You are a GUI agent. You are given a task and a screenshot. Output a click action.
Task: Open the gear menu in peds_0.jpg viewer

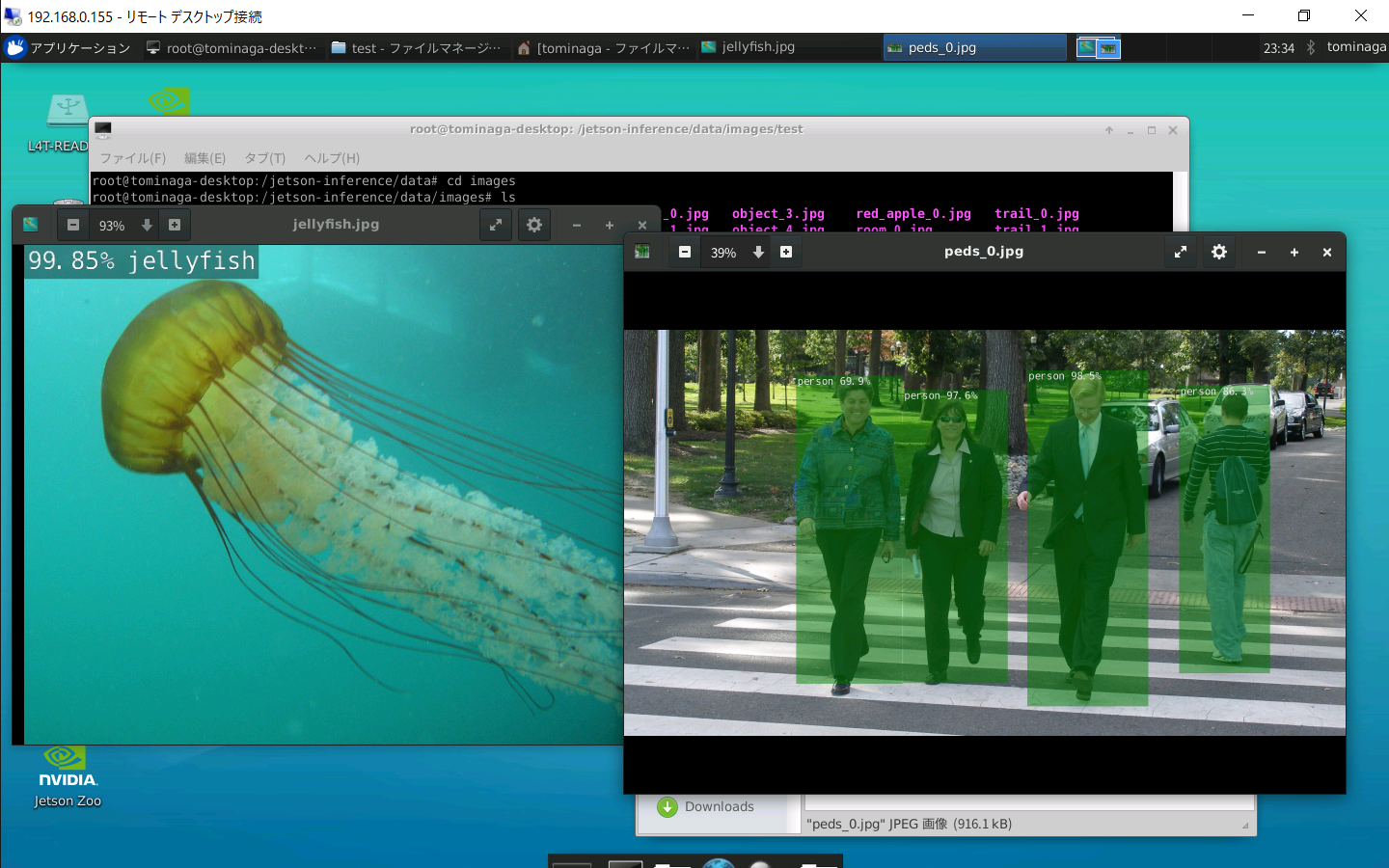coord(1218,252)
